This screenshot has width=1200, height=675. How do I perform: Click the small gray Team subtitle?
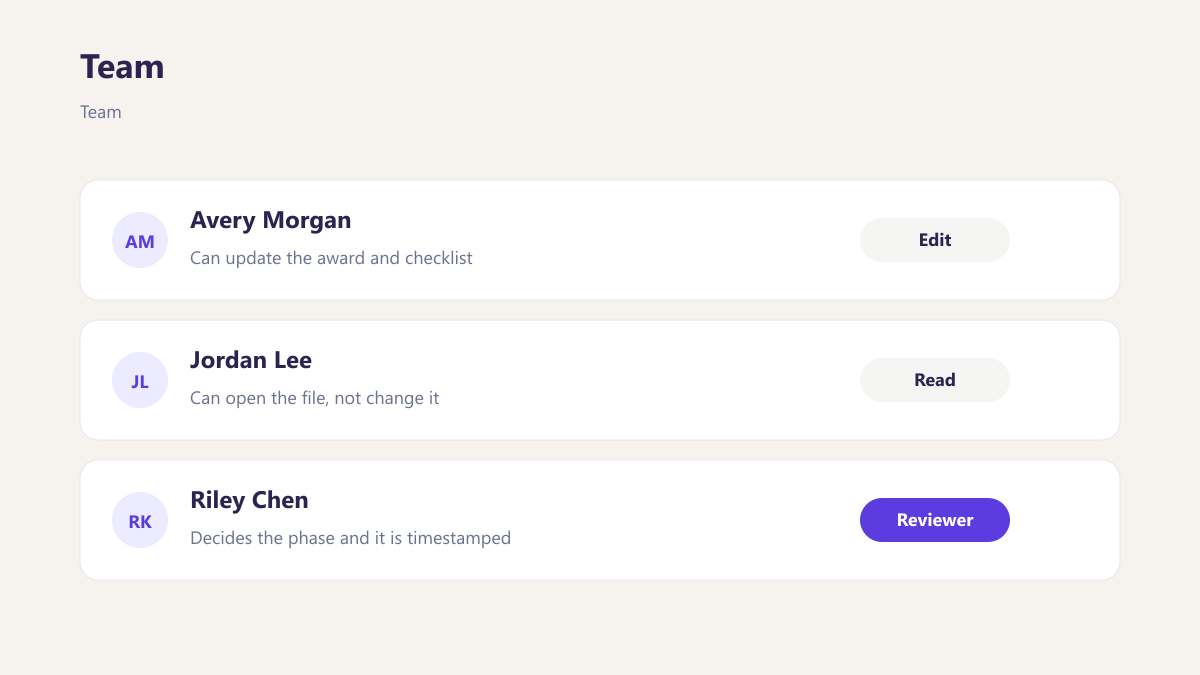point(101,112)
